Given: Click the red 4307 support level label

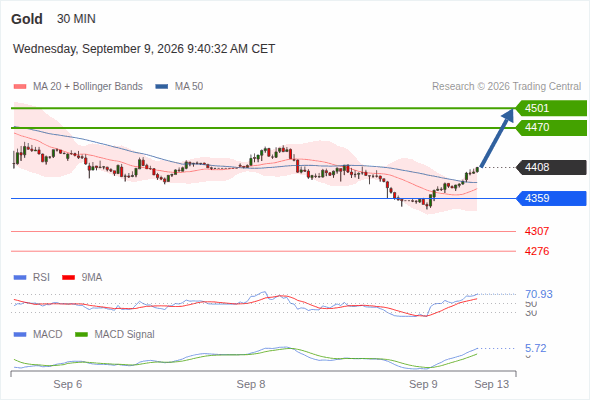Looking at the screenshot, I should coord(537,231).
